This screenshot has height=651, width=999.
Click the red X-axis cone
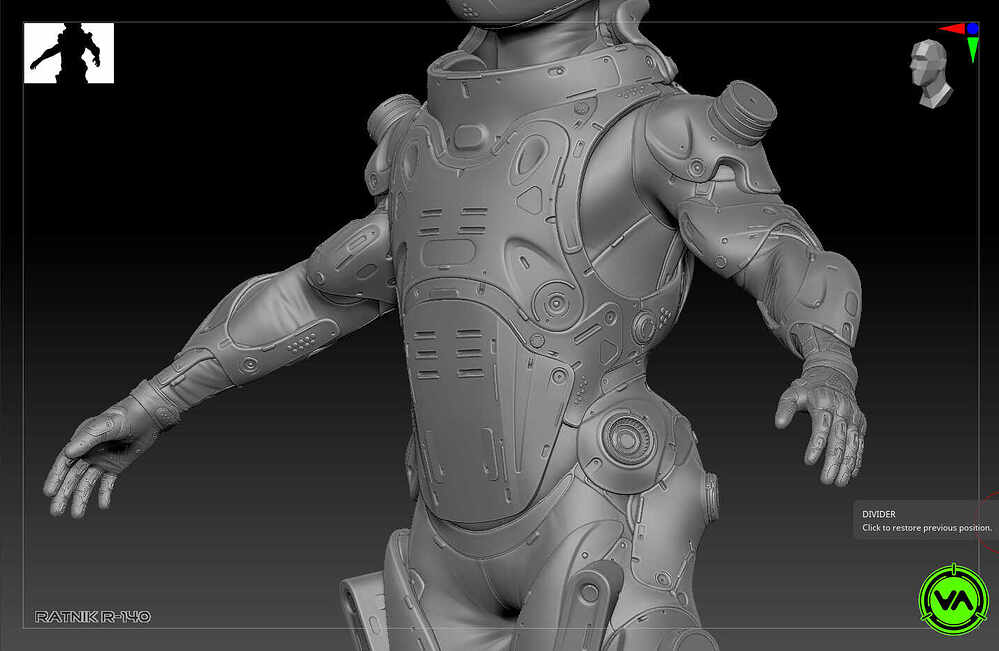952,29
